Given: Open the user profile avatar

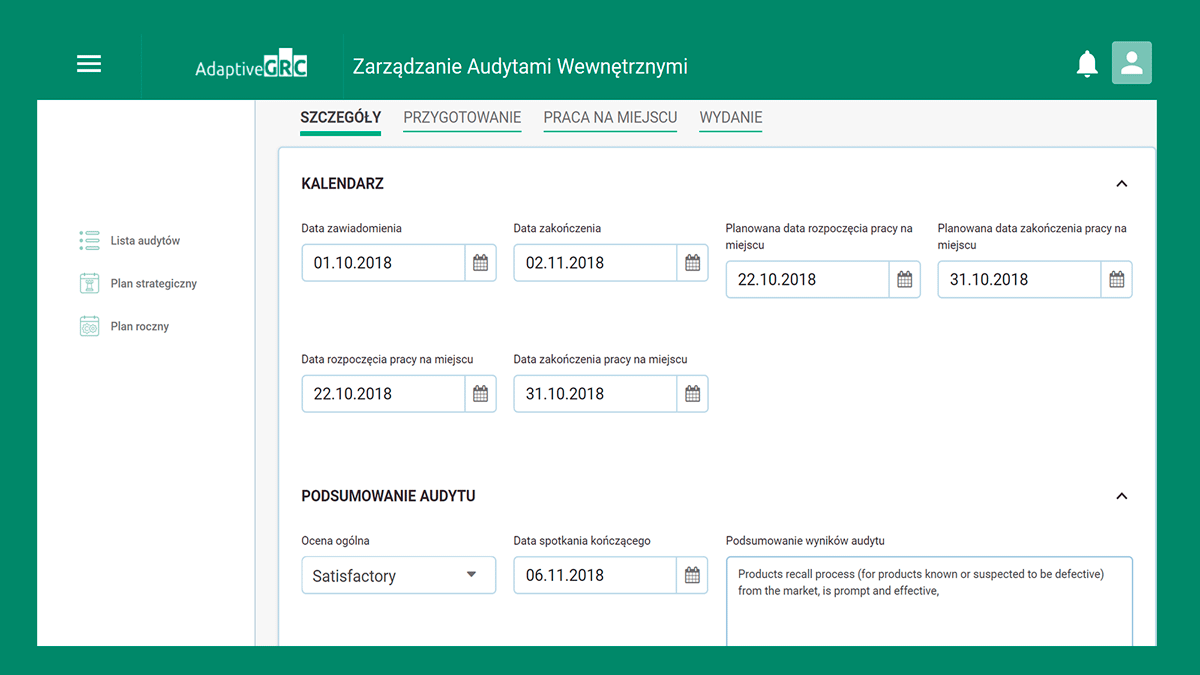Looking at the screenshot, I should [1132, 63].
